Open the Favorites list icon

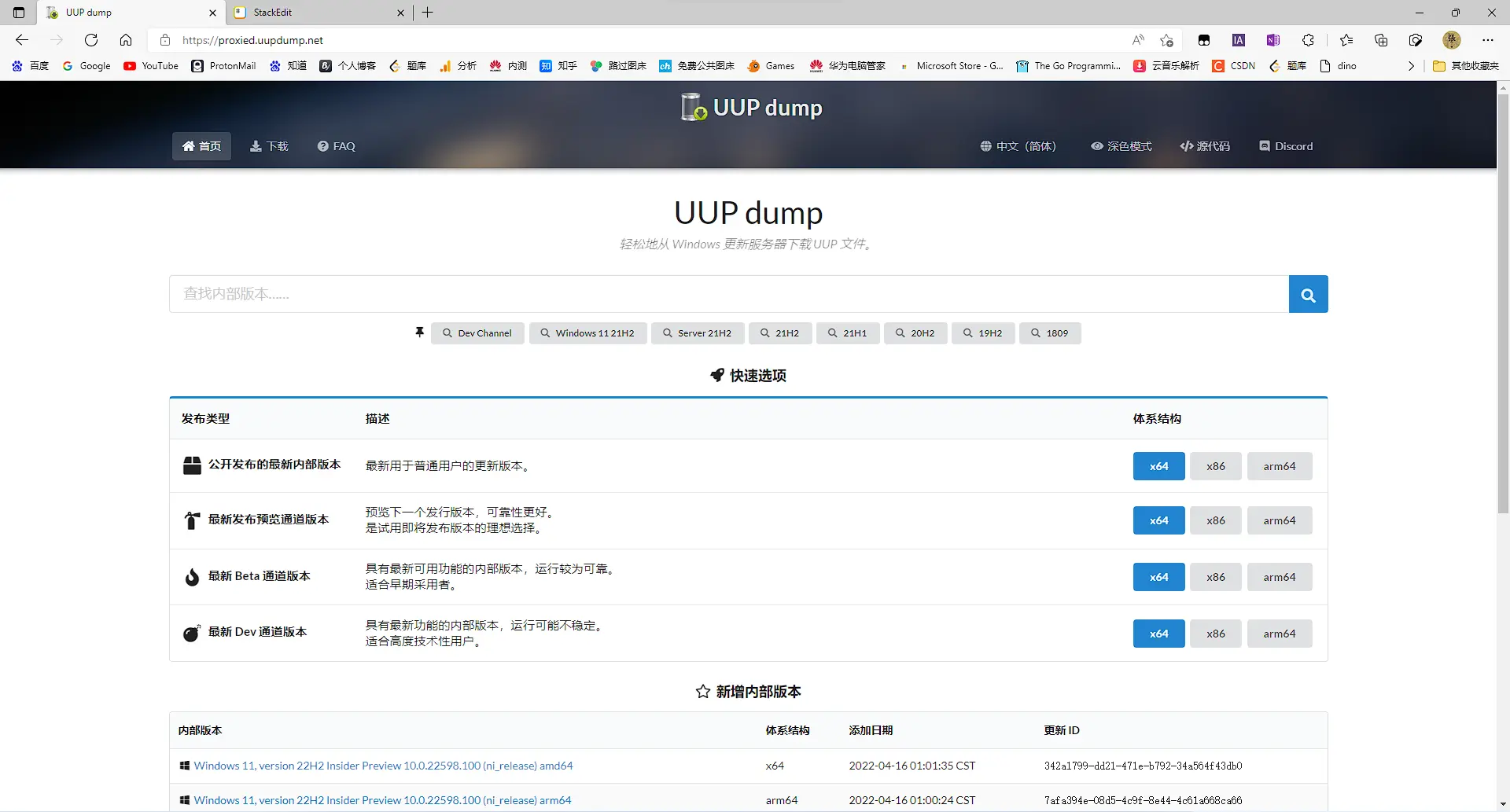[x=1346, y=40]
